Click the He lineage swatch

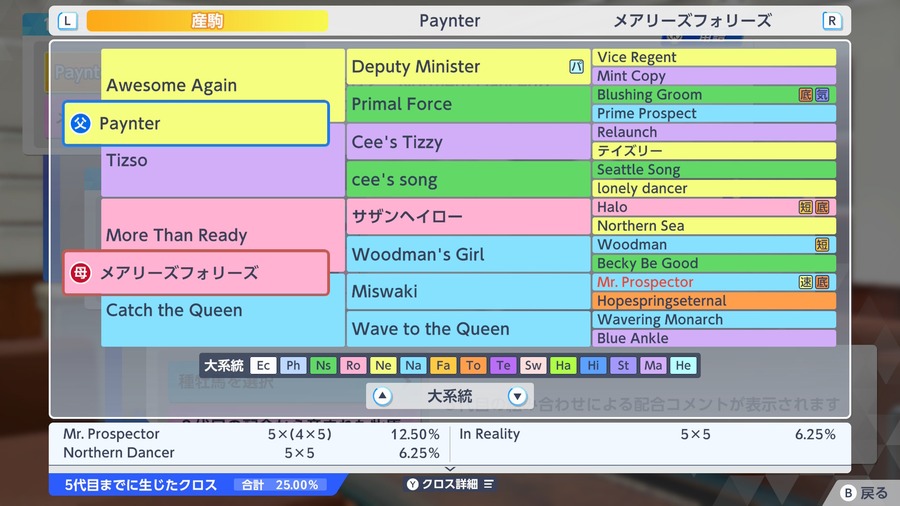683,365
